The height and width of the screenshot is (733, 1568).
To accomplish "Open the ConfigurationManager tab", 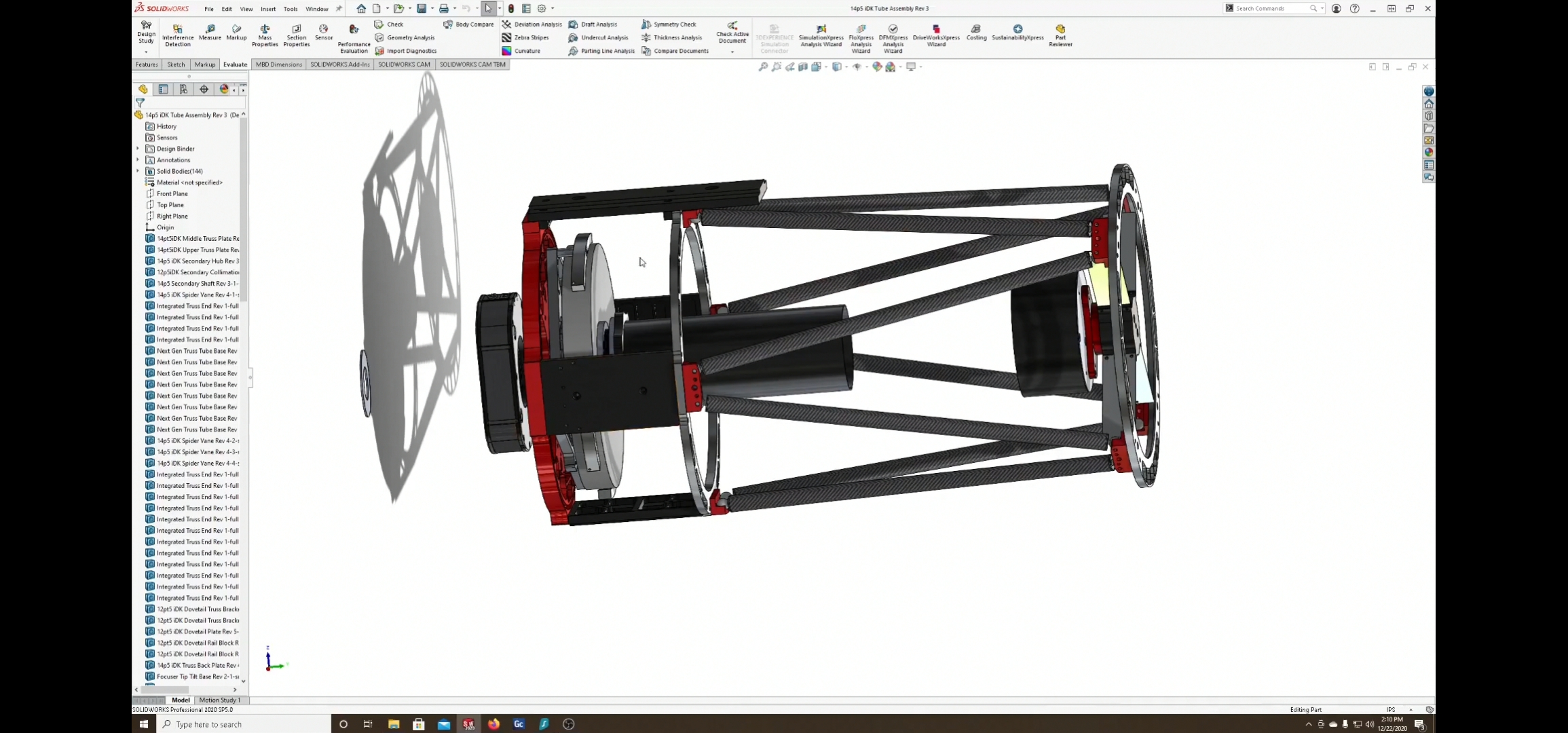I will 183,89.
